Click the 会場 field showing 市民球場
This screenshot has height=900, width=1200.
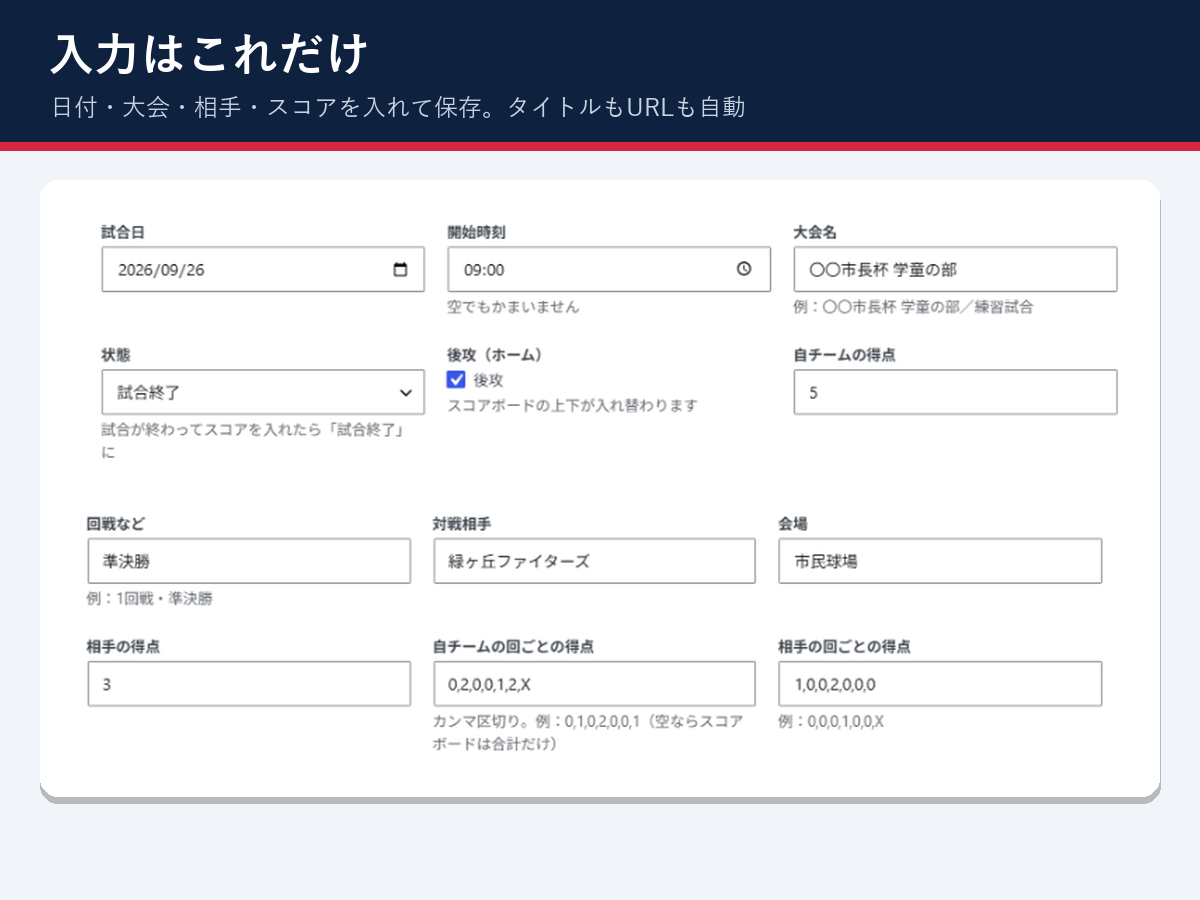(940, 561)
